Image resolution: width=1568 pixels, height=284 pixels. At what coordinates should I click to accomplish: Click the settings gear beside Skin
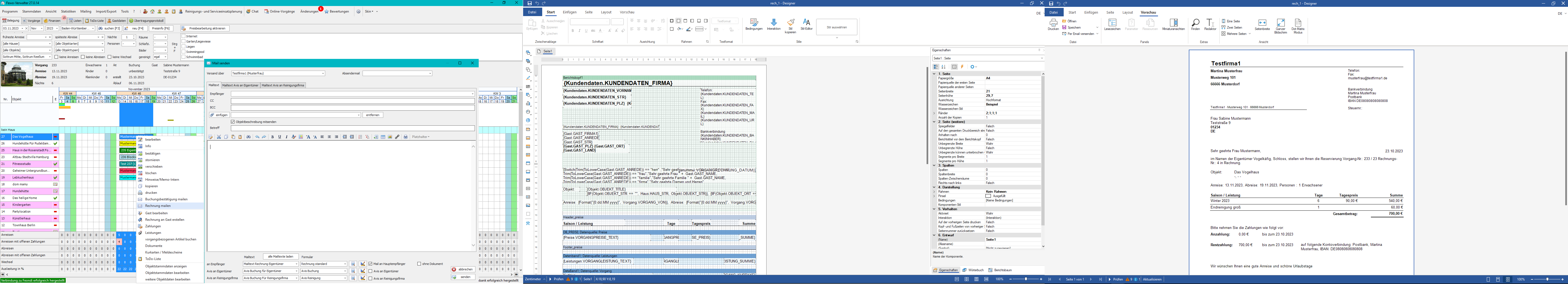(x=358, y=11)
